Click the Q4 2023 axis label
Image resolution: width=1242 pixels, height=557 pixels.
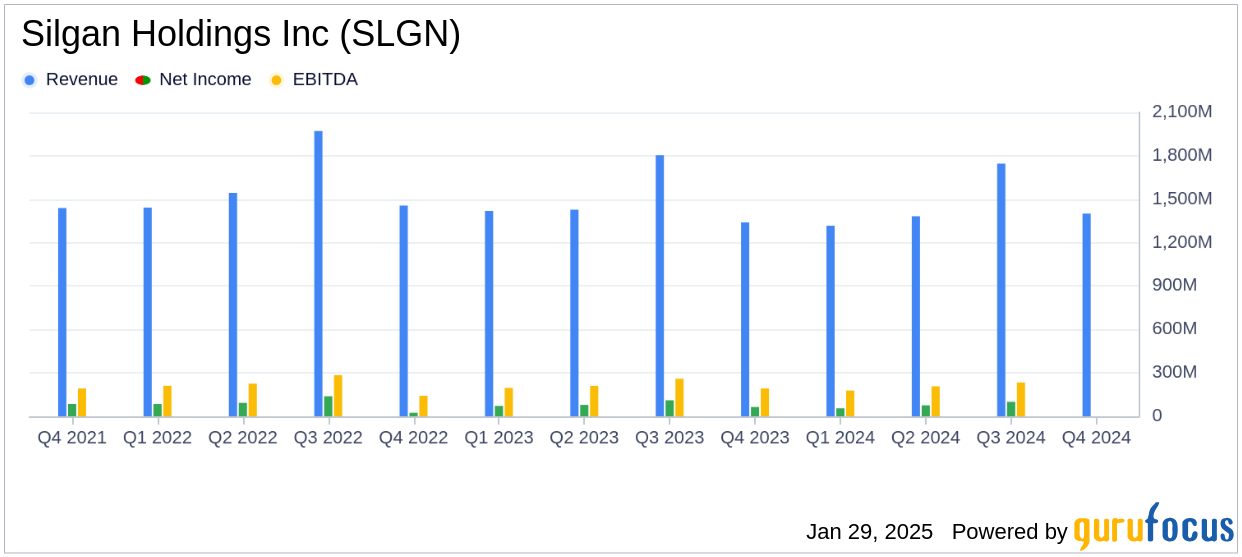755,438
